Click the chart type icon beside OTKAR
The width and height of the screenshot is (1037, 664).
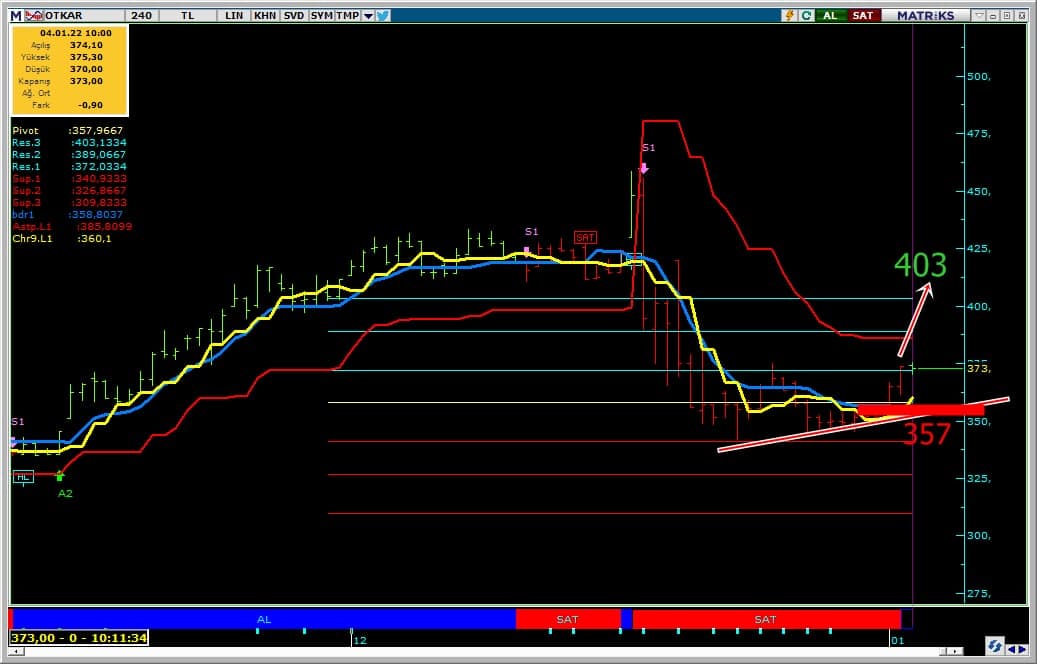pos(33,15)
